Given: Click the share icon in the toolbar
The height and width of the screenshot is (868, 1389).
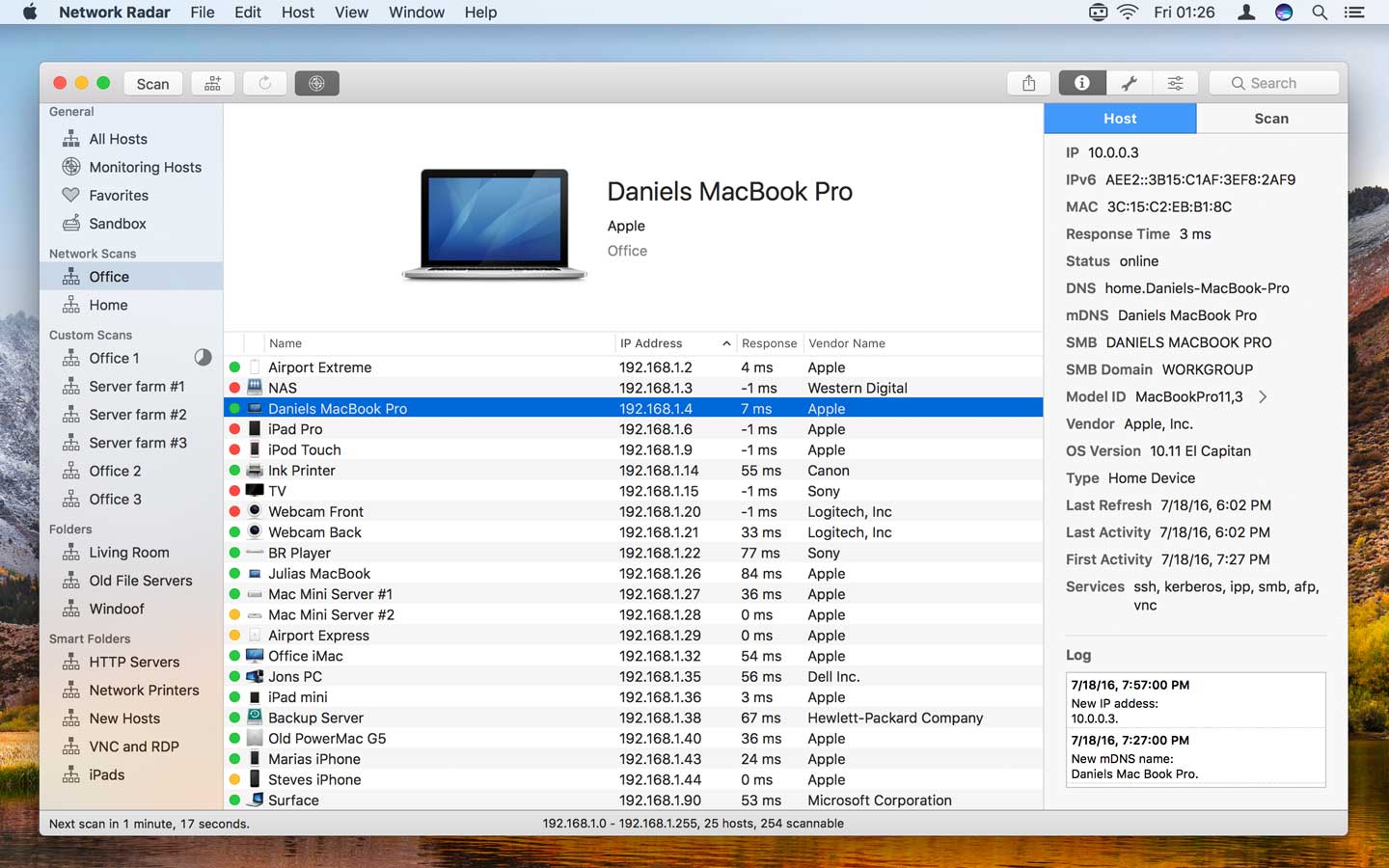Looking at the screenshot, I should [x=1028, y=83].
